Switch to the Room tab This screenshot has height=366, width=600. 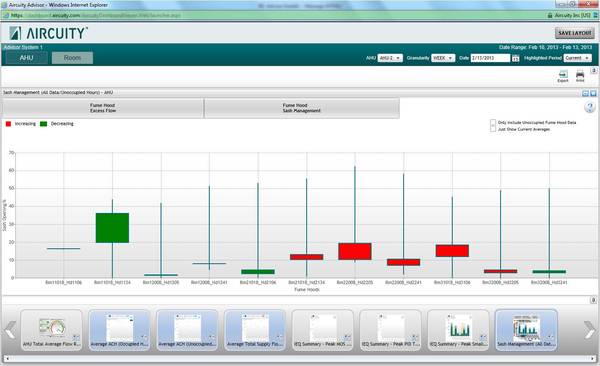point(72,58)
